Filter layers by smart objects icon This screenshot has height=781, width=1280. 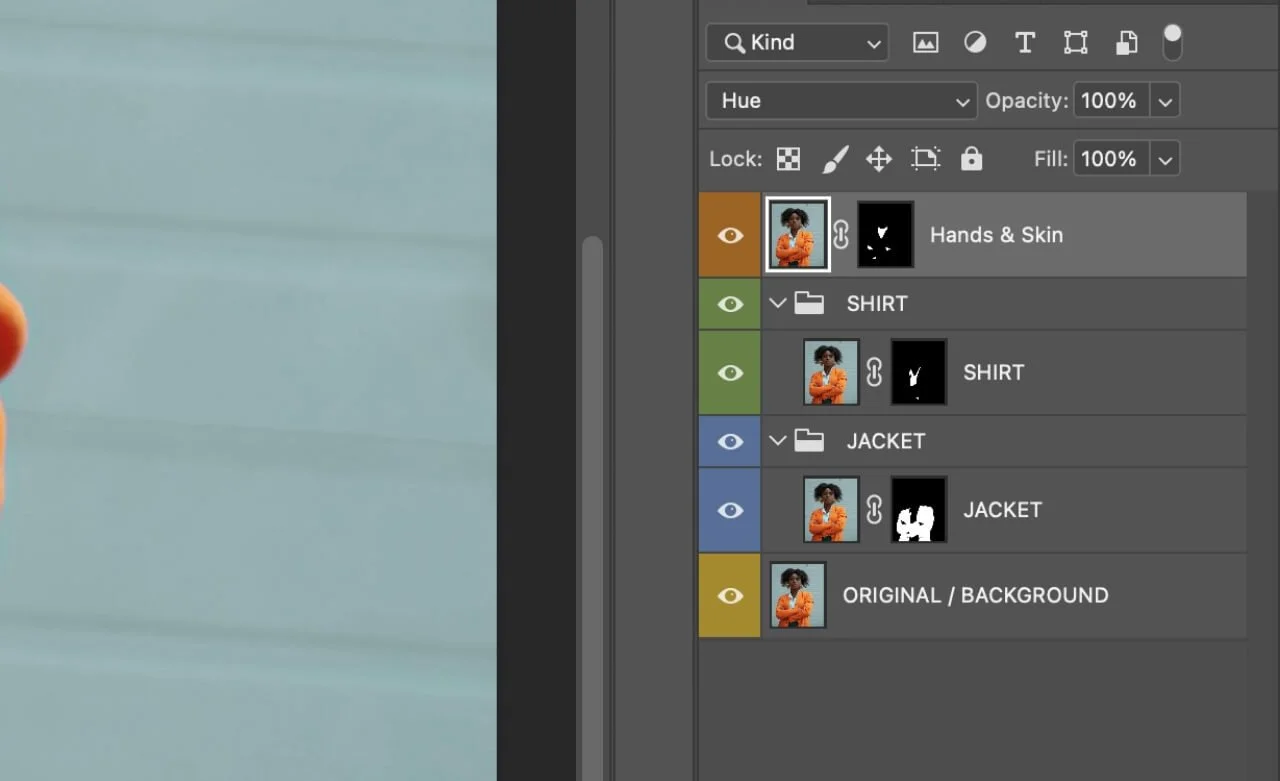tap(1126, 42)
